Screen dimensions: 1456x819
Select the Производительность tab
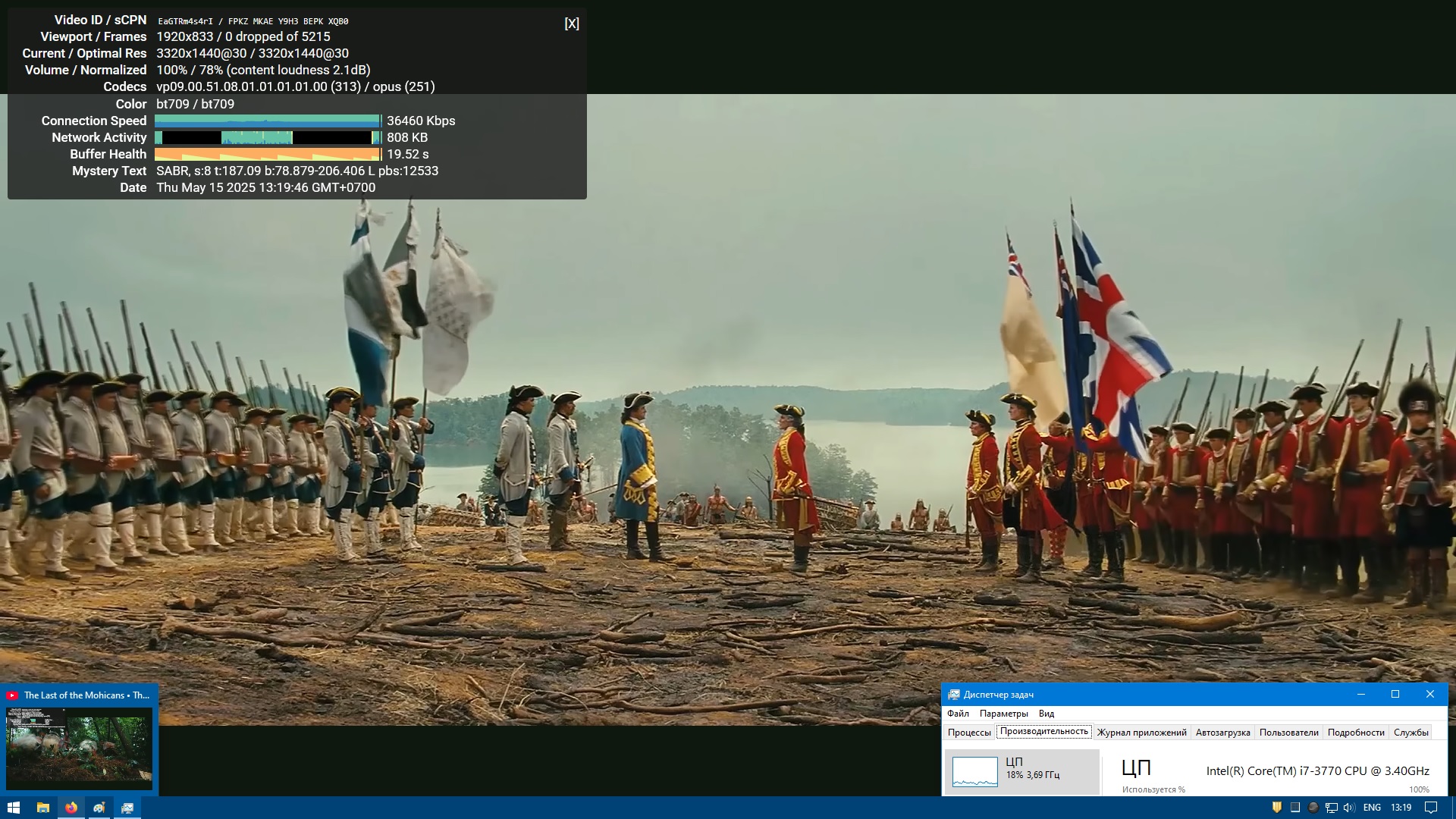(1043, 732)
